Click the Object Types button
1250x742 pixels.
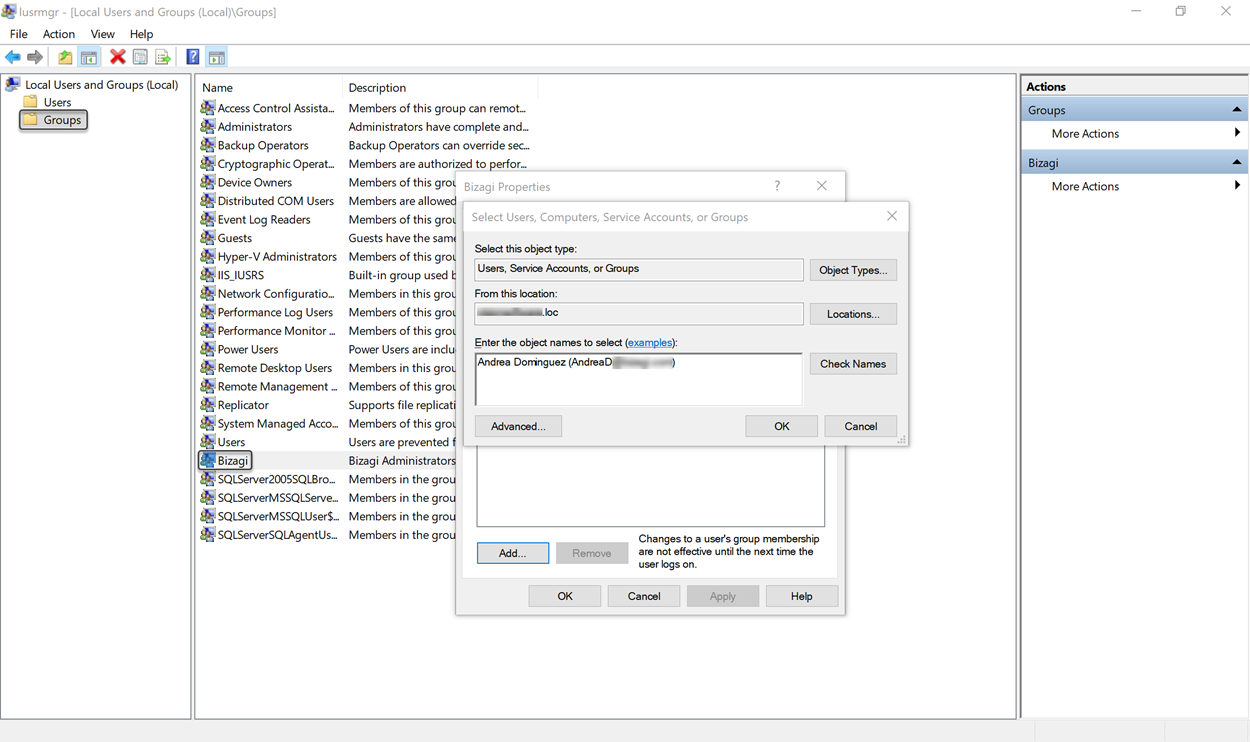853,270
